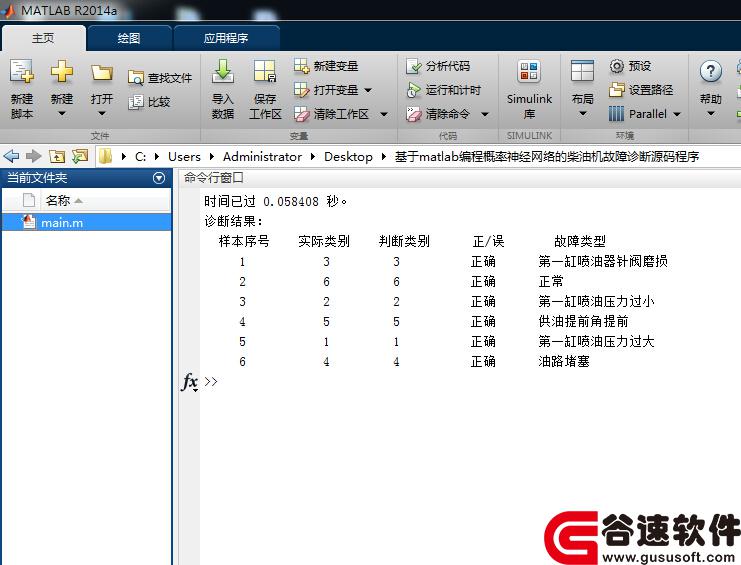Expand the 打开 dropdown arrow

point(102,113)
